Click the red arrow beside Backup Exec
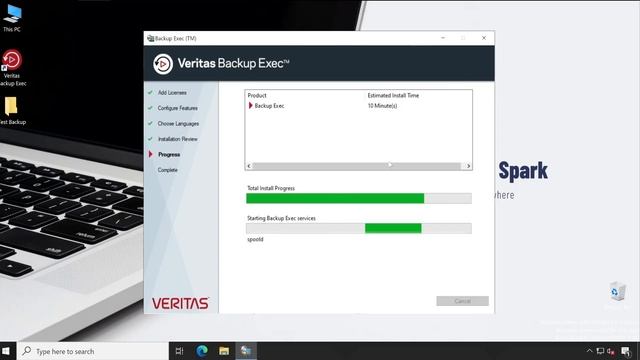The height and width of the screenshot is (360, 640). pos(250,106)
